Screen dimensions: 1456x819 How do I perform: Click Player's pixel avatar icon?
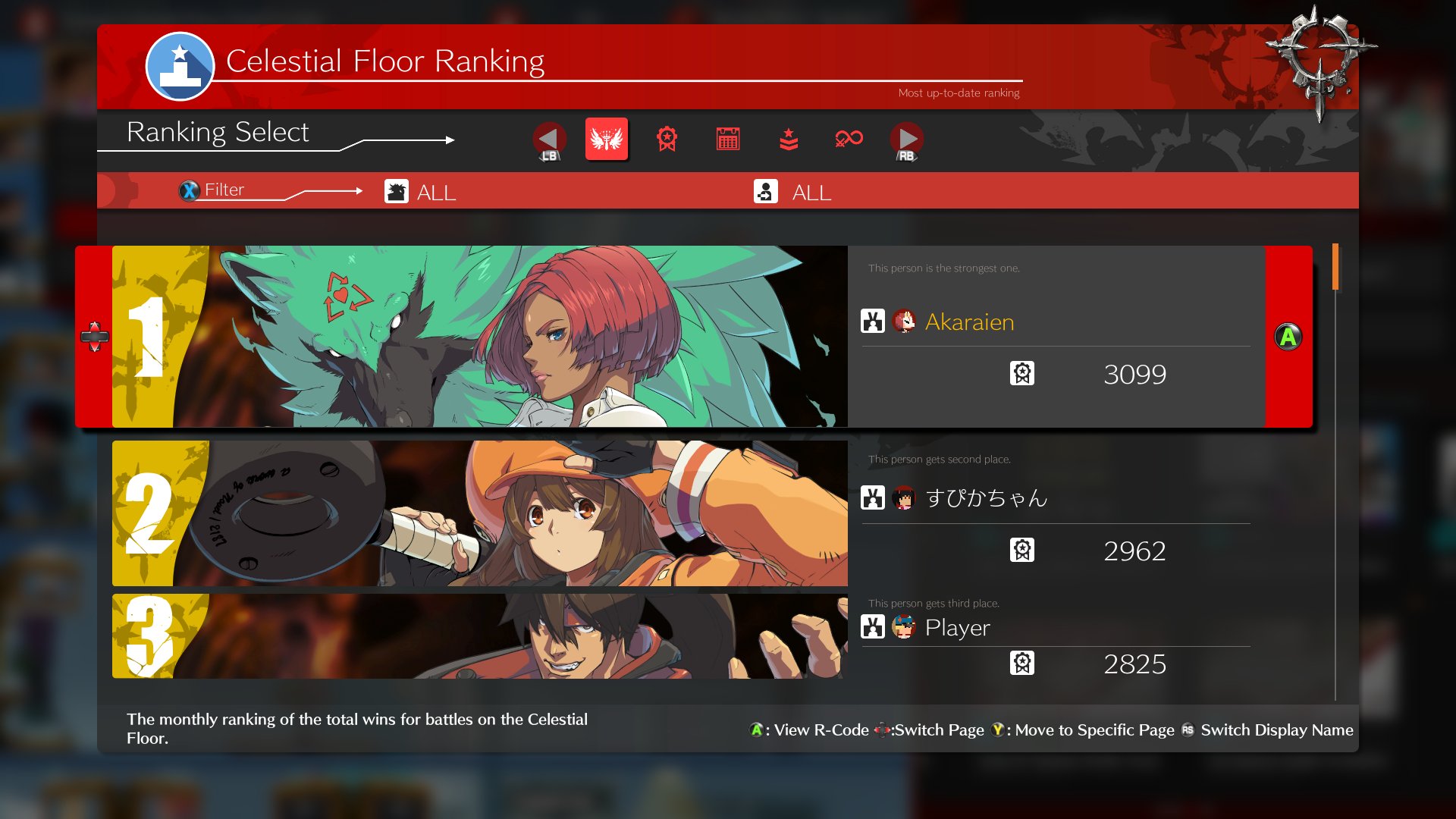[x=904, y=626]
